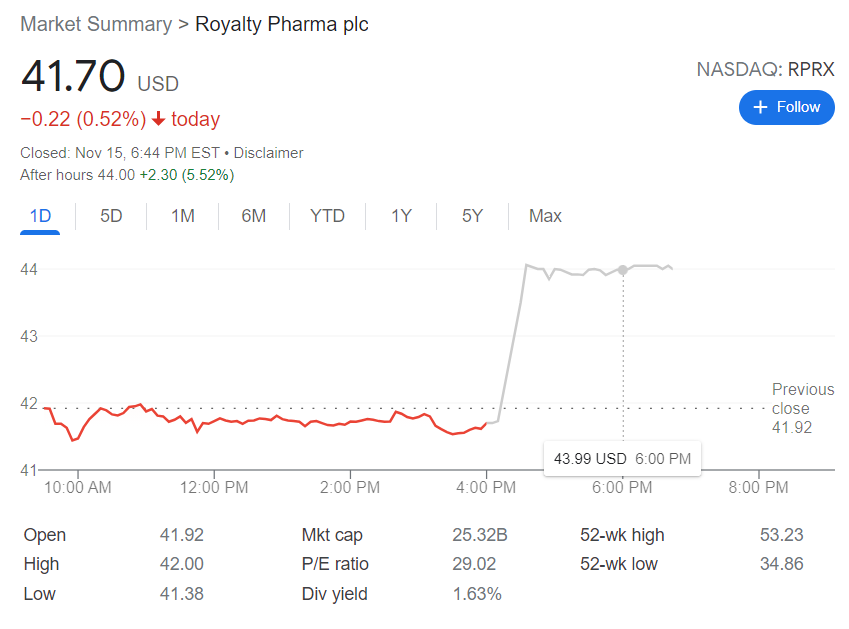Screen dimensions: 849x629
Task: Click the red down arrow icon
Action: (x=158, y=120)
